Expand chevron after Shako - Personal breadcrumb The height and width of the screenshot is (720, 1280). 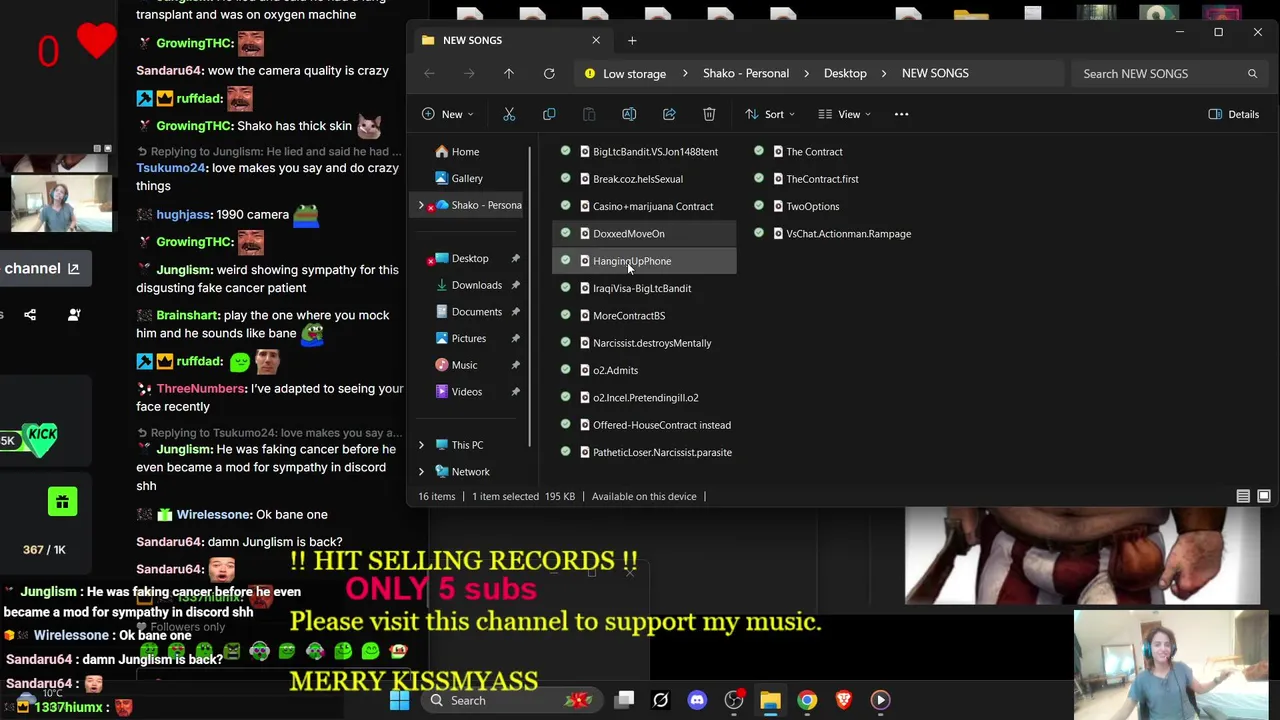(807, 73)
